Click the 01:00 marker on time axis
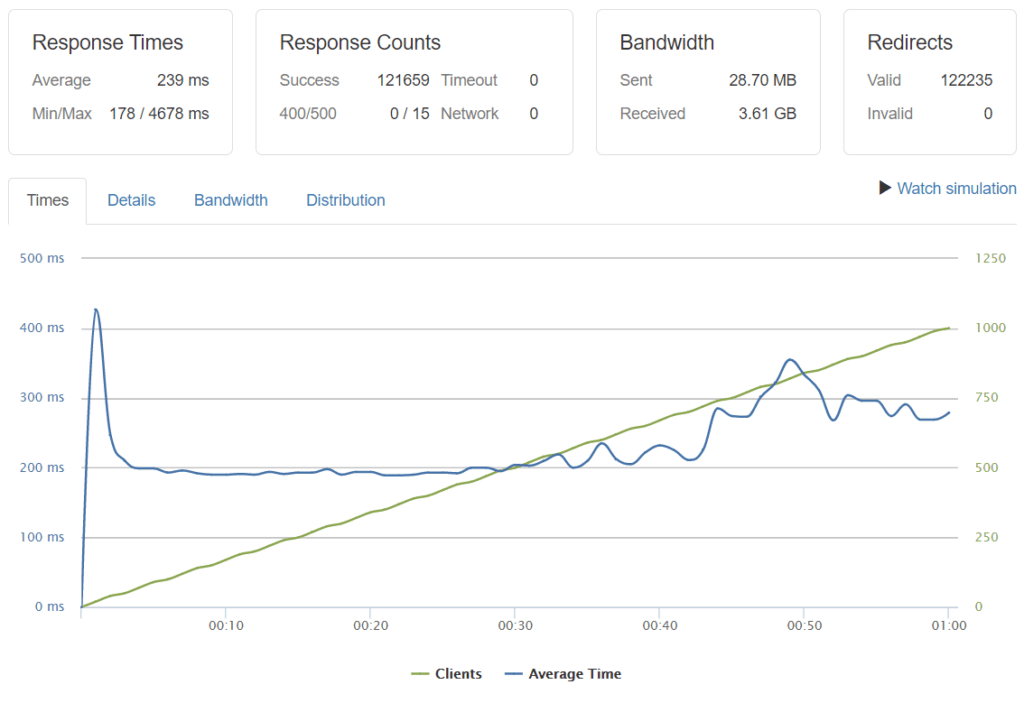The width and height of the screenshot is (1024, 703). (948, 626)
